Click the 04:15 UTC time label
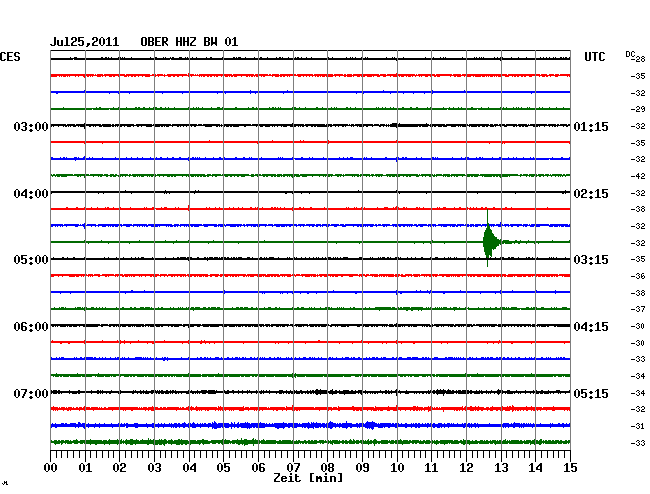Image resolution: width=650 pixels, height=494 pixels. [x=591, y=327]
